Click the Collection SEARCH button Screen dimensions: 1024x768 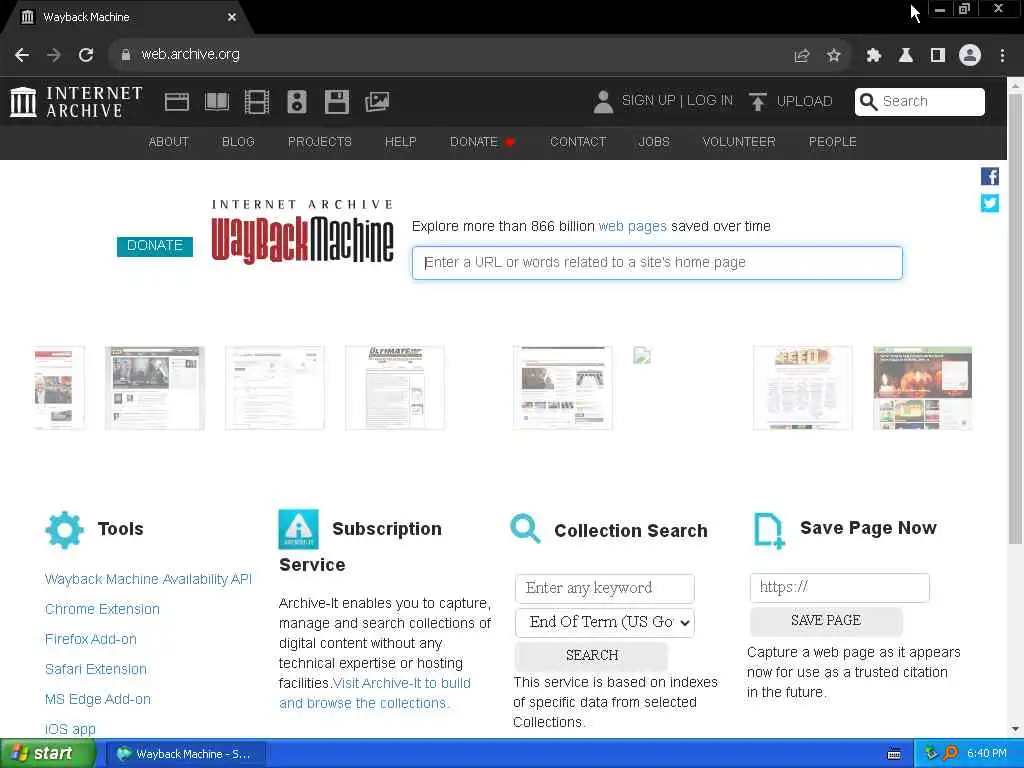tap(592, 656)
